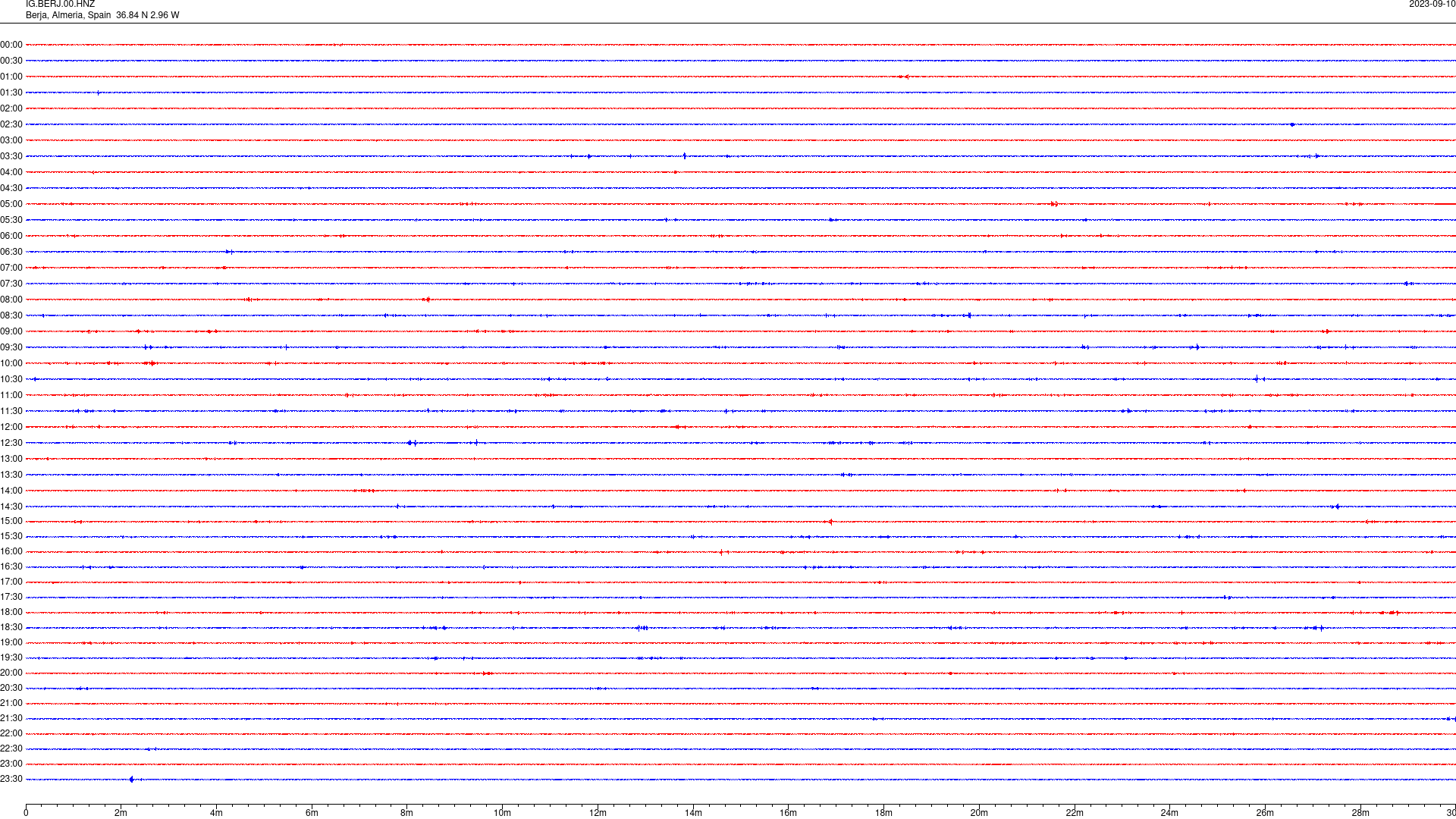Viewport: 1456px width, 819px height.
Task: Select the 10:00 time row label
Action: click(11, 363)
